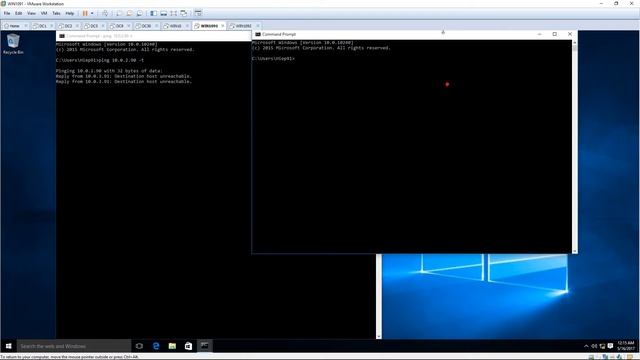The width and height of the screenshot is (640, 360).
Task: Launch Microsoft Edge from the taskbar
Action: 156,346
